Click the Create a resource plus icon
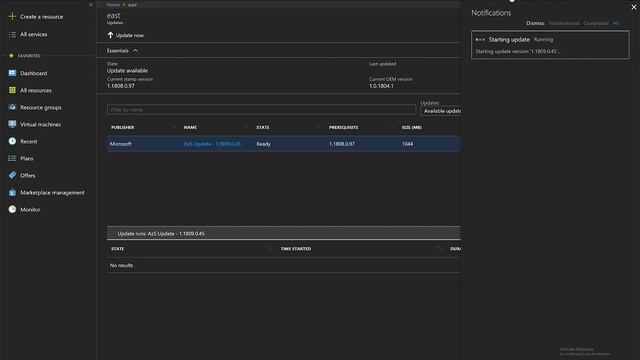This screenshot has height=360, width=640. pyautogui.click(x=12, y=16)
